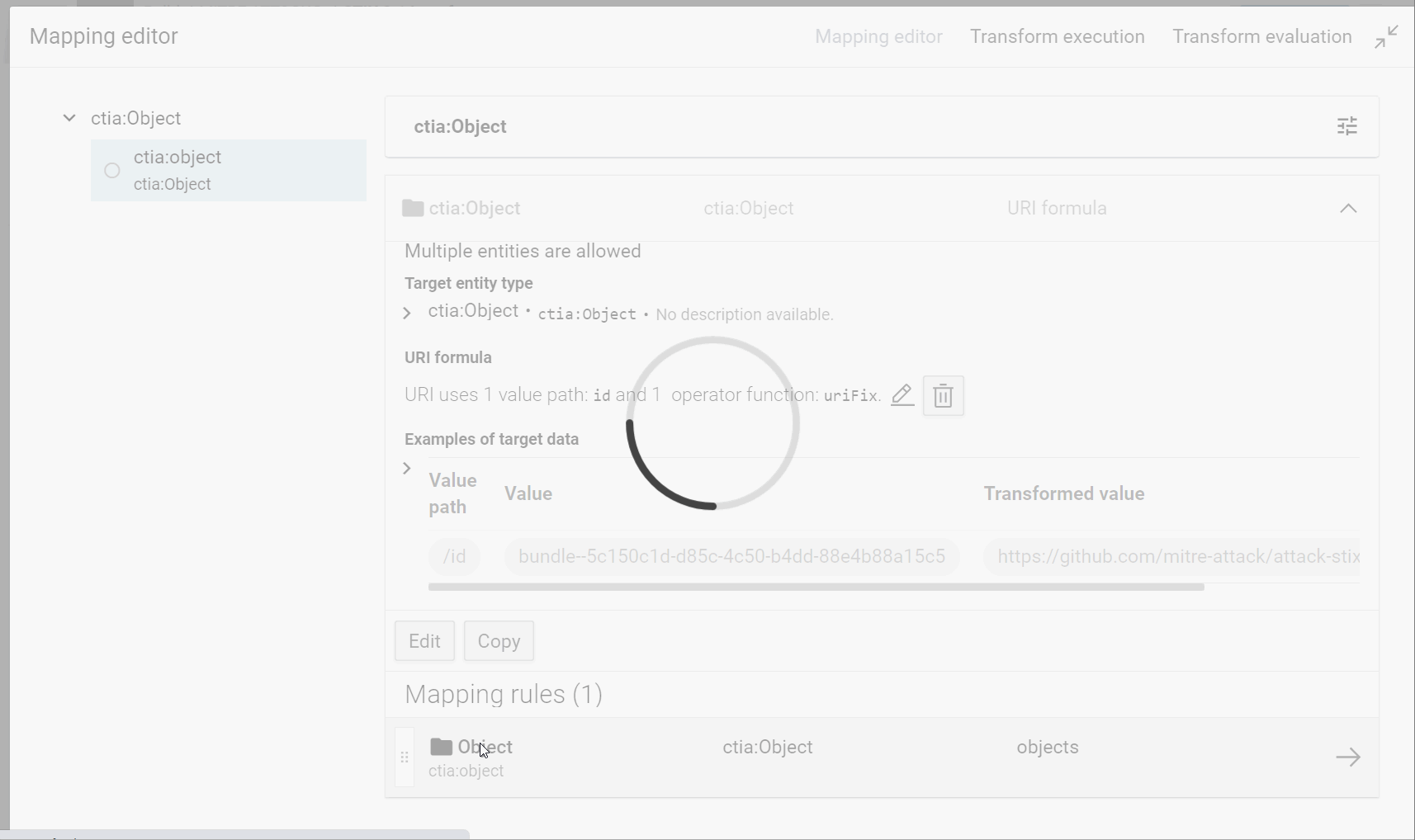Expand the examples of target data table
1415x840 pixels.
407,469
